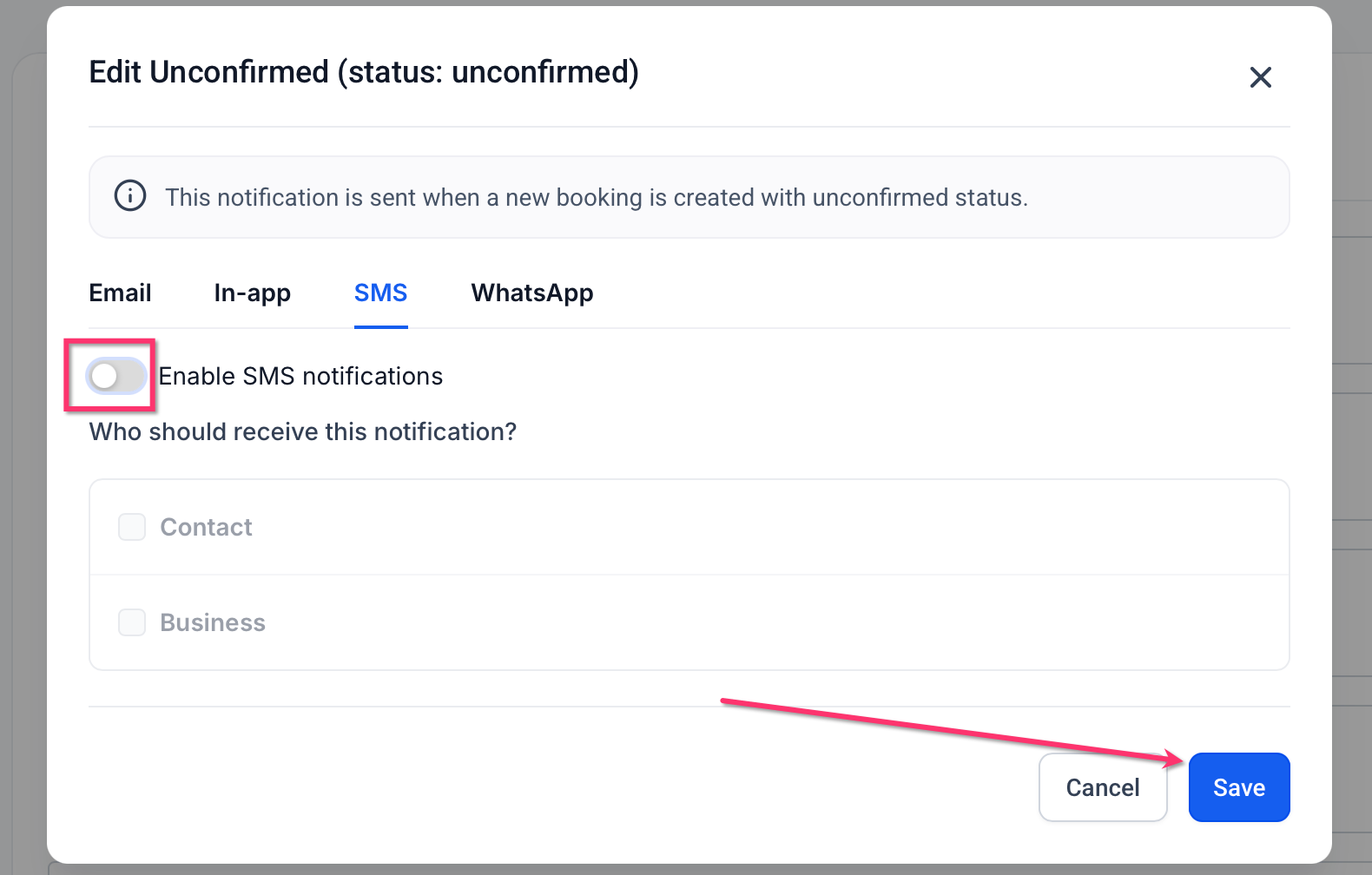Click the "Business" label text
1372x875 pixels.
(x=213, y=622)
